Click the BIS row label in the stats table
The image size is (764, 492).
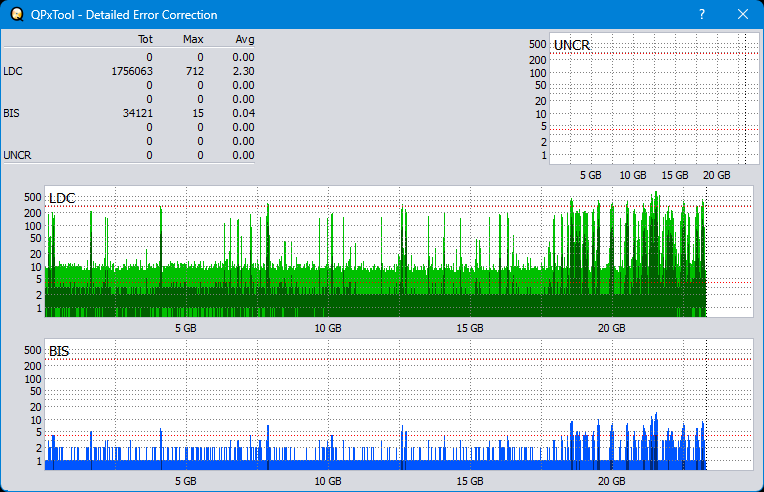point(11,113)
